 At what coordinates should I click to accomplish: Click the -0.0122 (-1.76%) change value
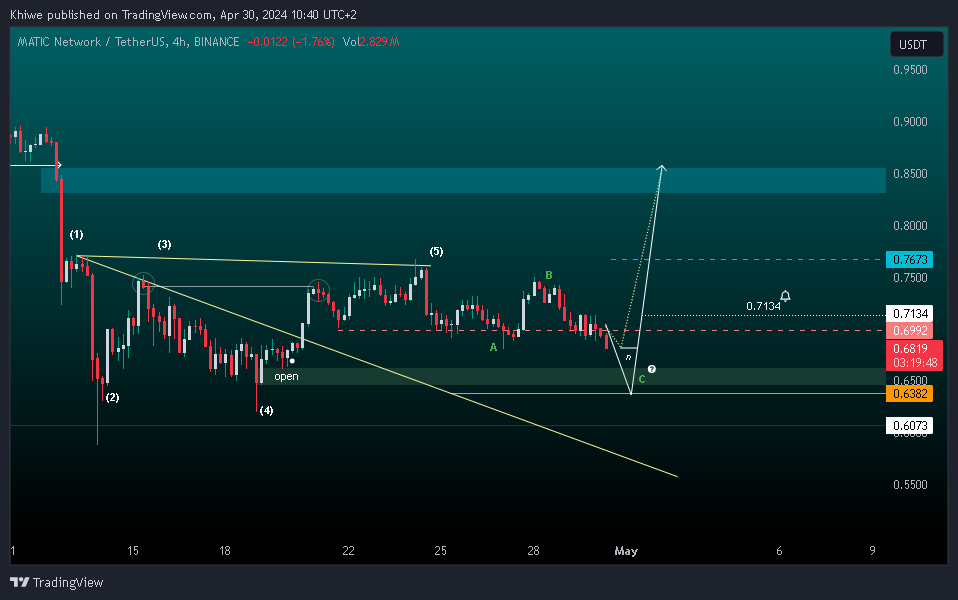click(x=291, y=42)
